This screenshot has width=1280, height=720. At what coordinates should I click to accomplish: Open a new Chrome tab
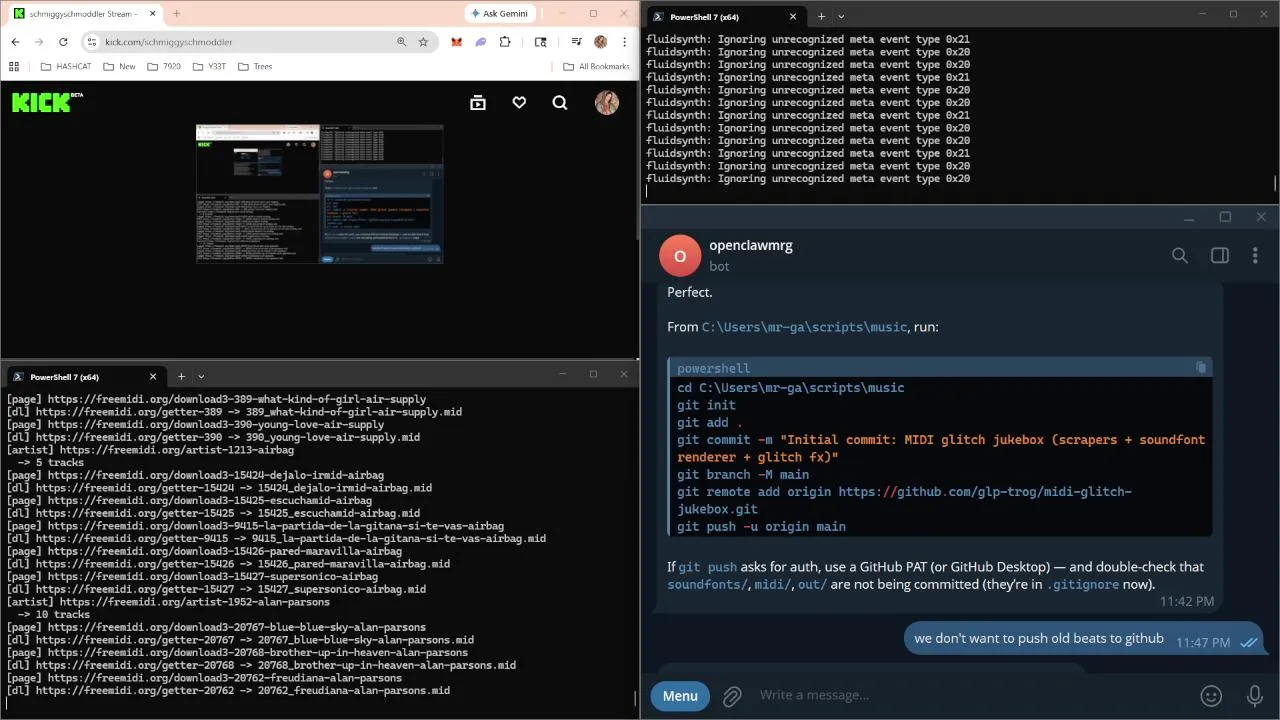click(176, 13)
